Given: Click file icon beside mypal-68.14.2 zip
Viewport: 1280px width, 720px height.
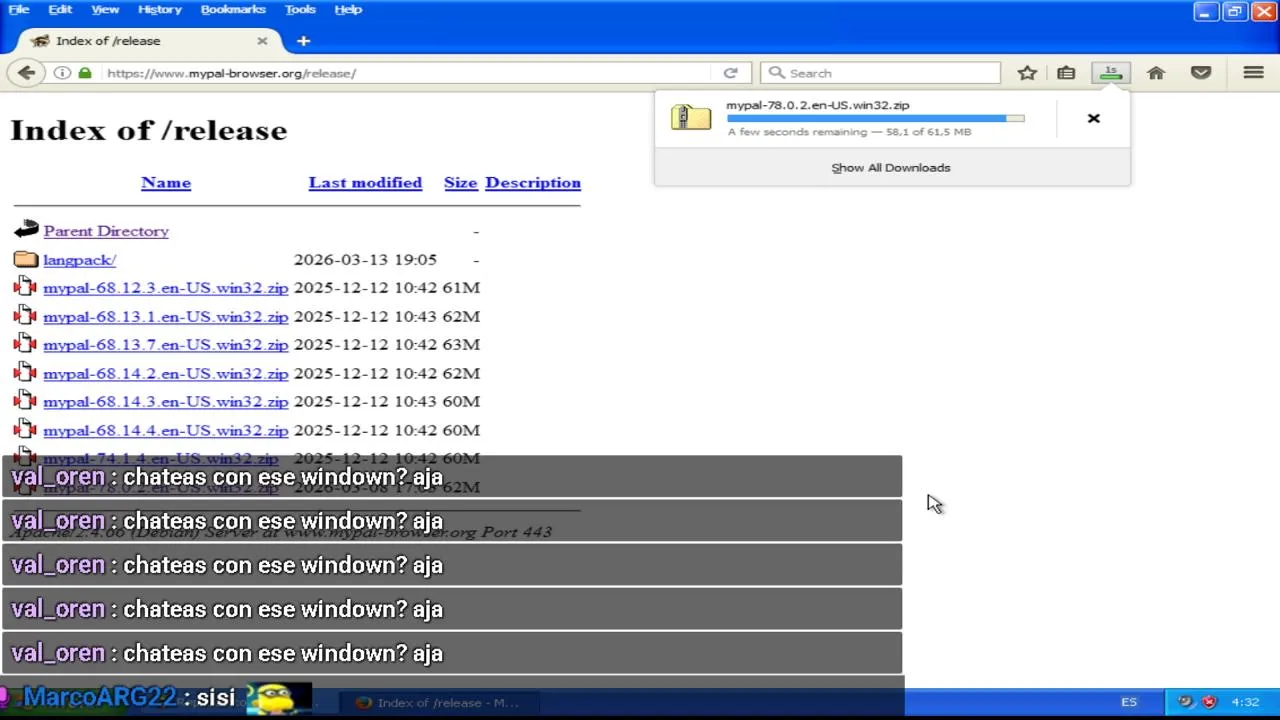Looking at the screenshot, I should (x=26, y=373).
